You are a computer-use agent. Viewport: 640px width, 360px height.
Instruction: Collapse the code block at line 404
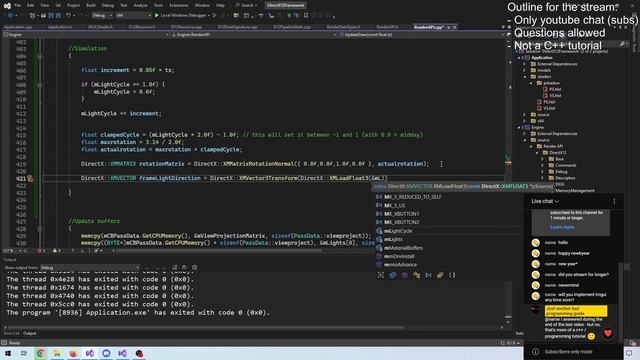(x=40, y=56)
